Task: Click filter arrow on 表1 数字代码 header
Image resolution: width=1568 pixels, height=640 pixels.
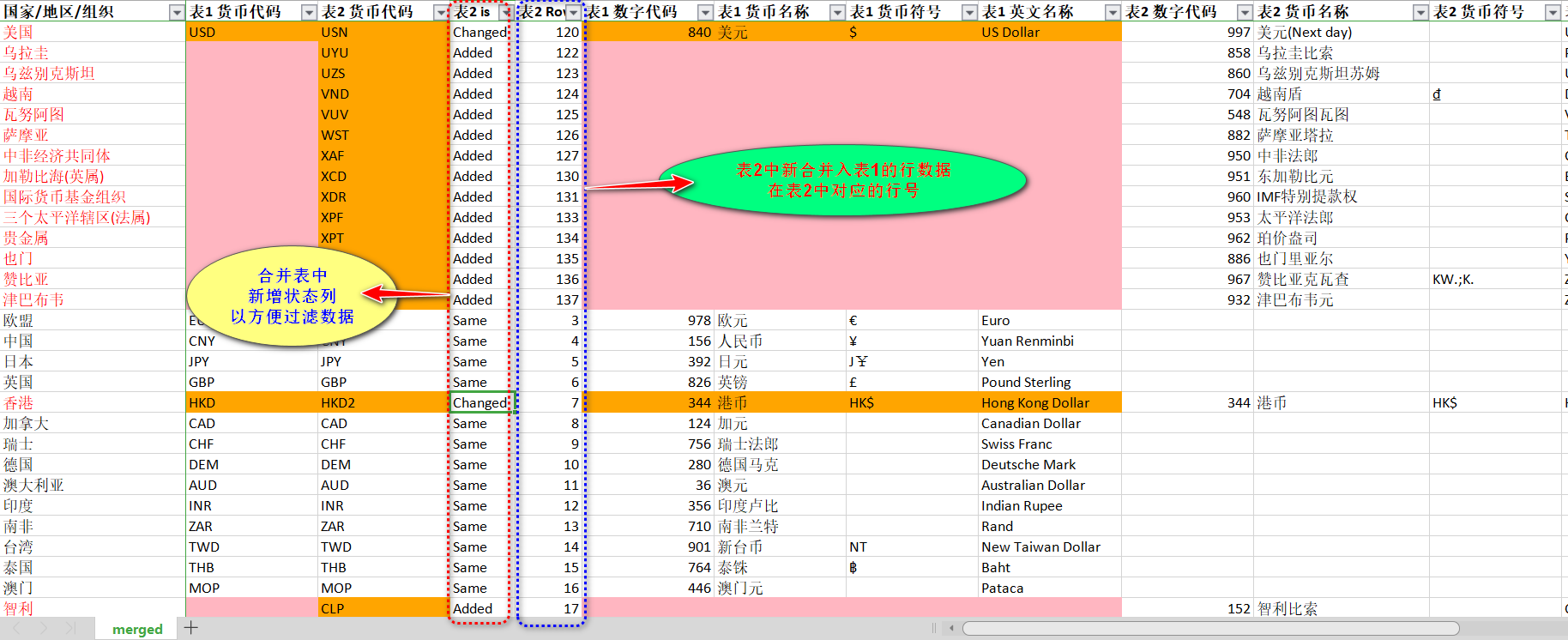Action: [705, 12]
